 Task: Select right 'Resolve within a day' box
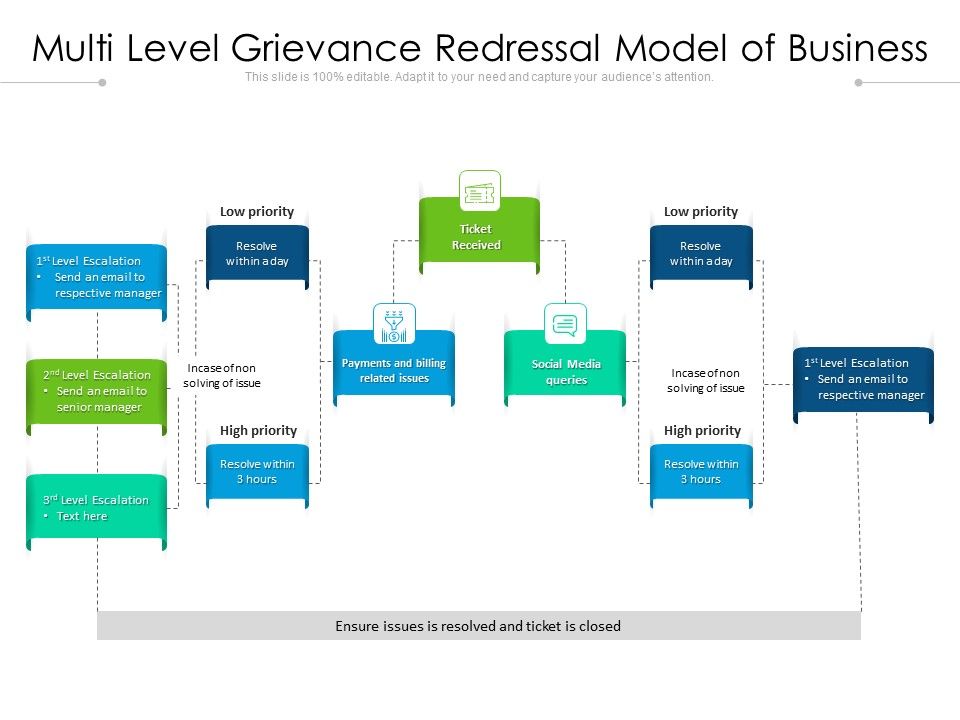(701, 257)
